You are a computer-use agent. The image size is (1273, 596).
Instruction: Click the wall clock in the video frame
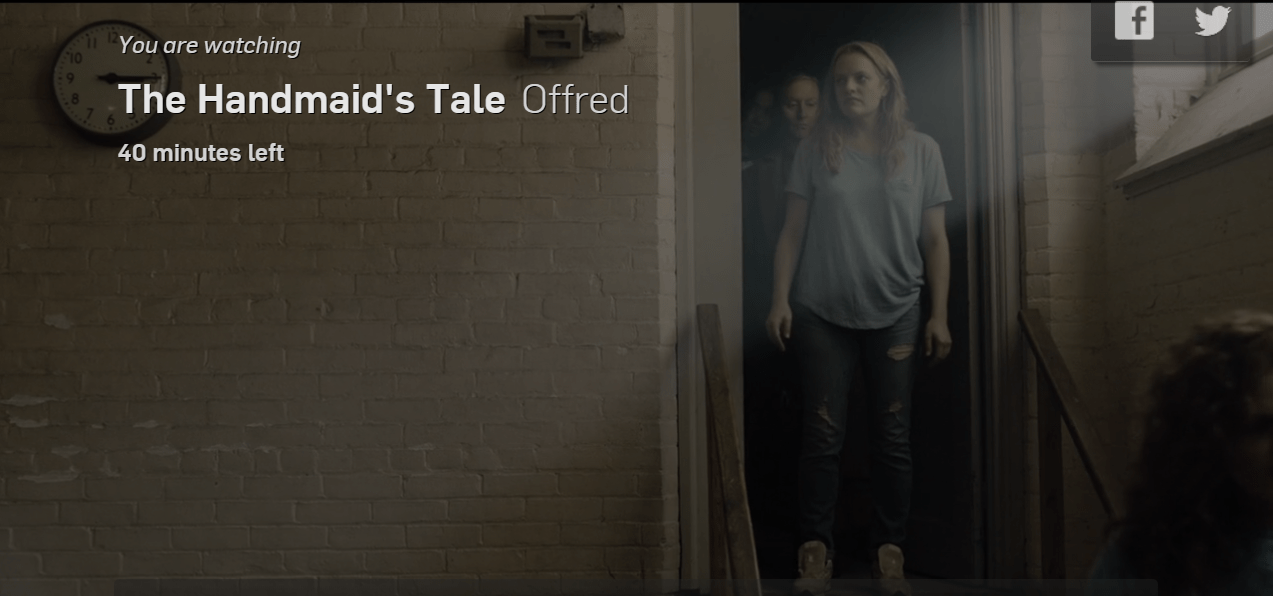pyautogui.click(x=116, y=79)
